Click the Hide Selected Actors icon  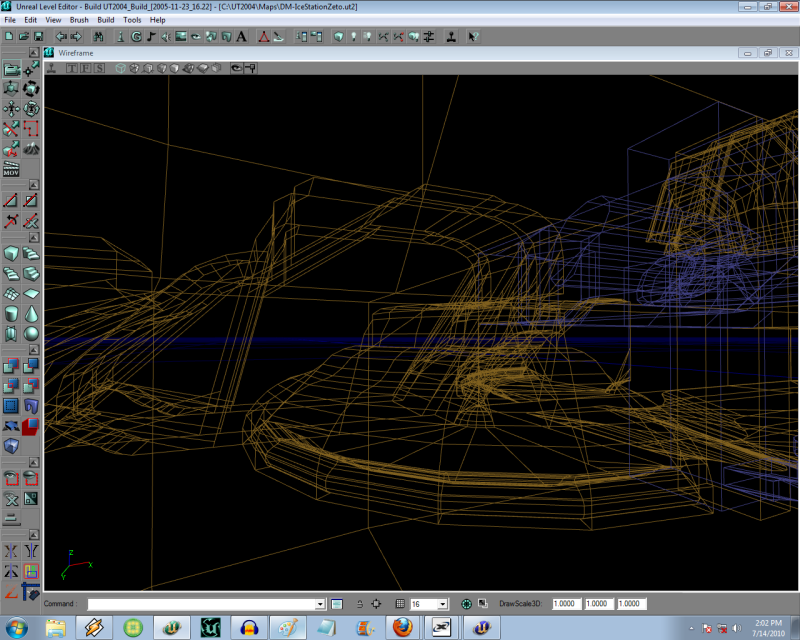[x=31, y=479]
